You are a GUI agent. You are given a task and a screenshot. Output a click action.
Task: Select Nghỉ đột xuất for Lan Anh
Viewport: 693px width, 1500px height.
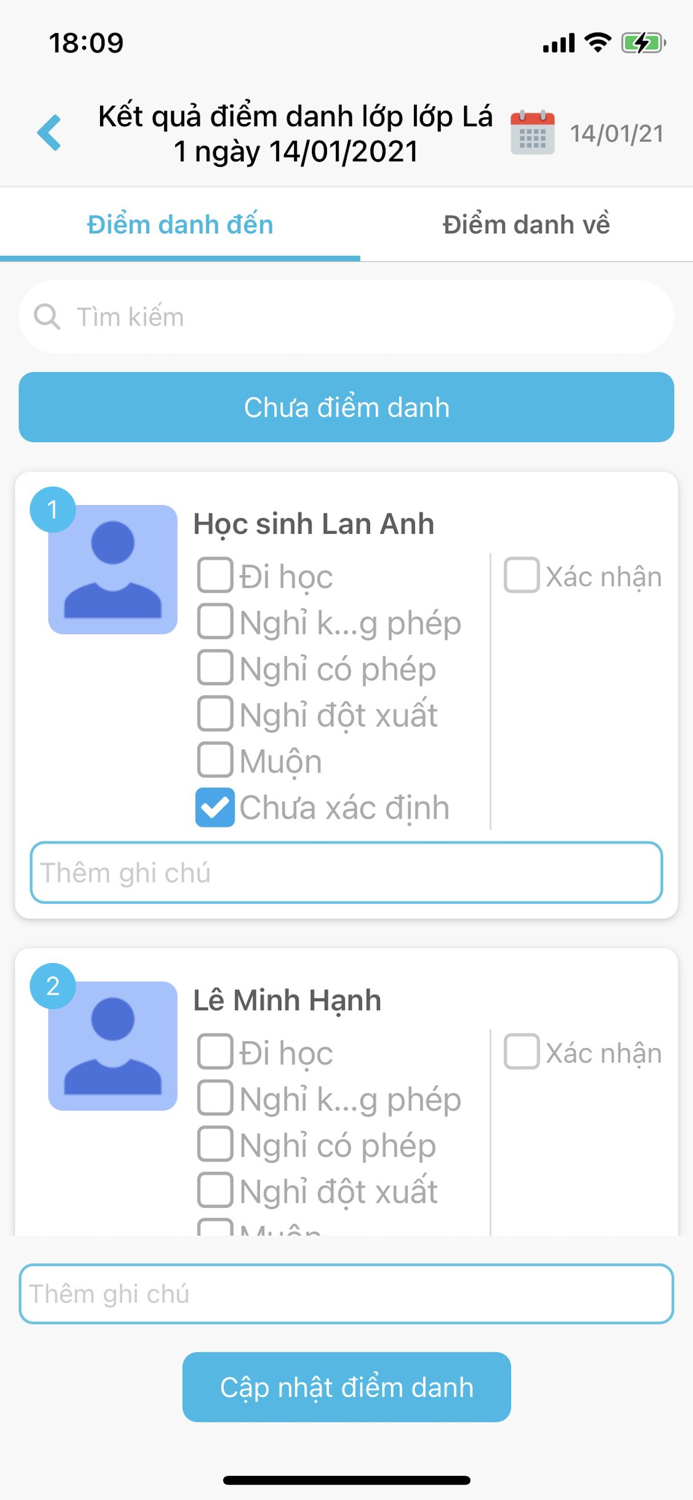pos(214,713)
